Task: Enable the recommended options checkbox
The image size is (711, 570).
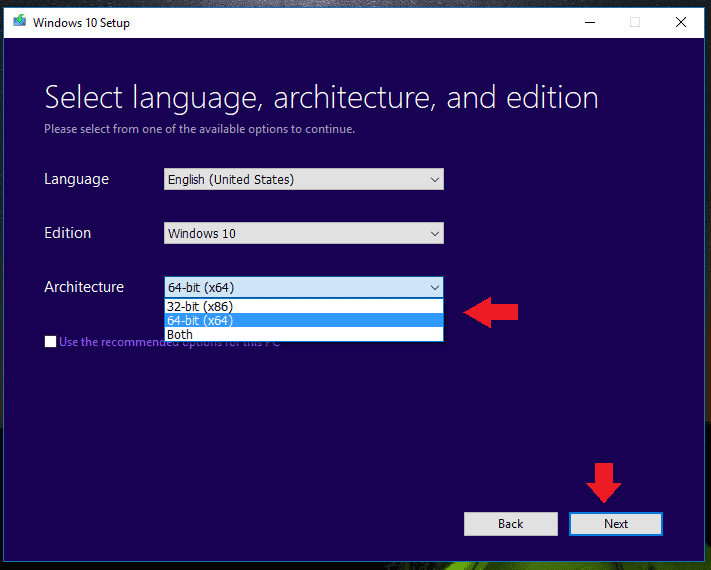Action: tap(50, 341)
